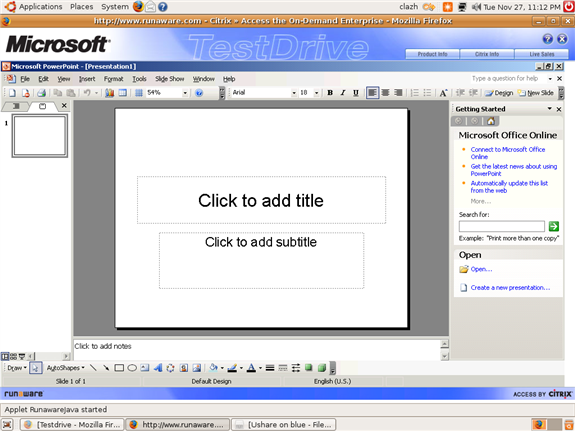Open the Arial font name dropdown

(294, 93)
